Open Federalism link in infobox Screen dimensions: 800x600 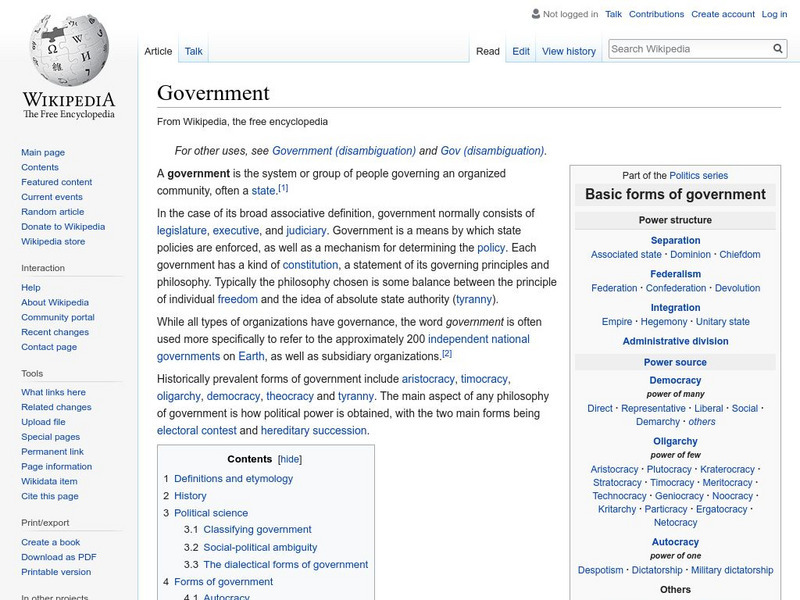(676, 273)
